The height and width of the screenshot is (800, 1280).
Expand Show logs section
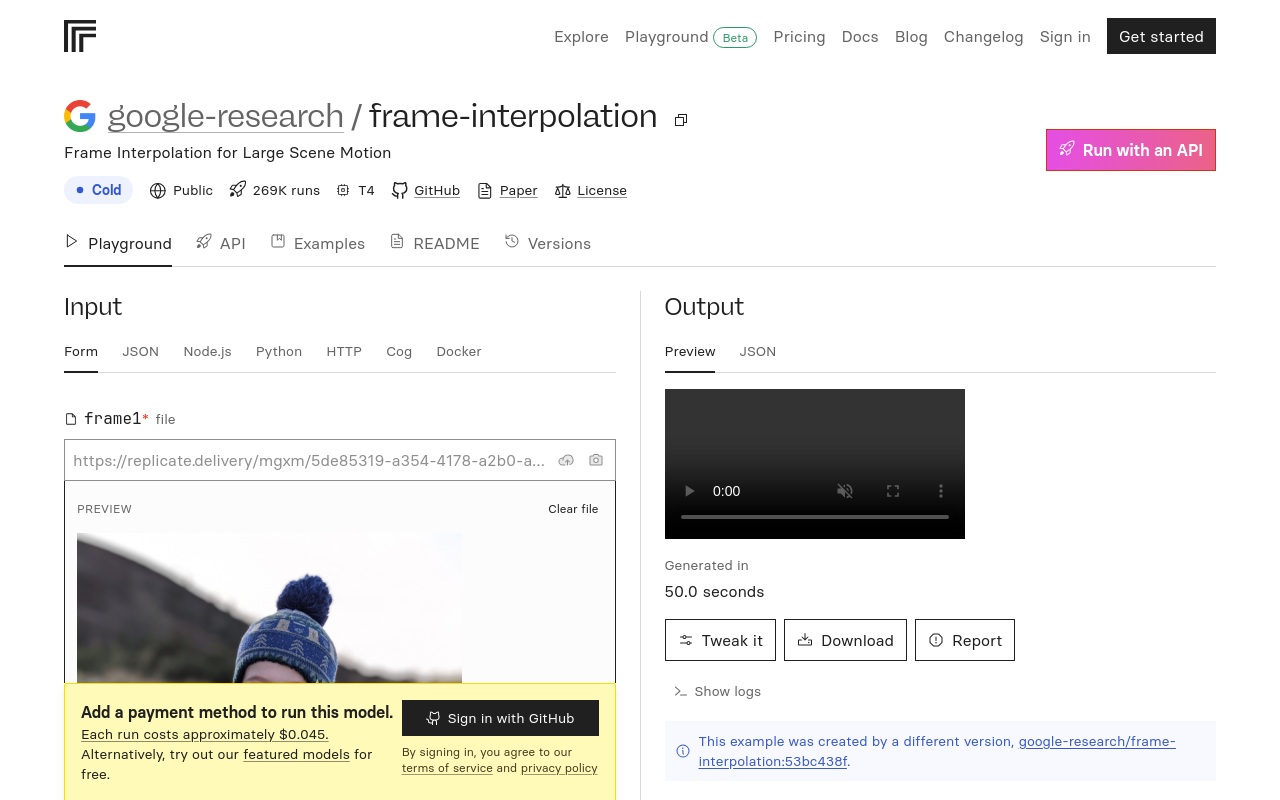[x=718, y=691]
